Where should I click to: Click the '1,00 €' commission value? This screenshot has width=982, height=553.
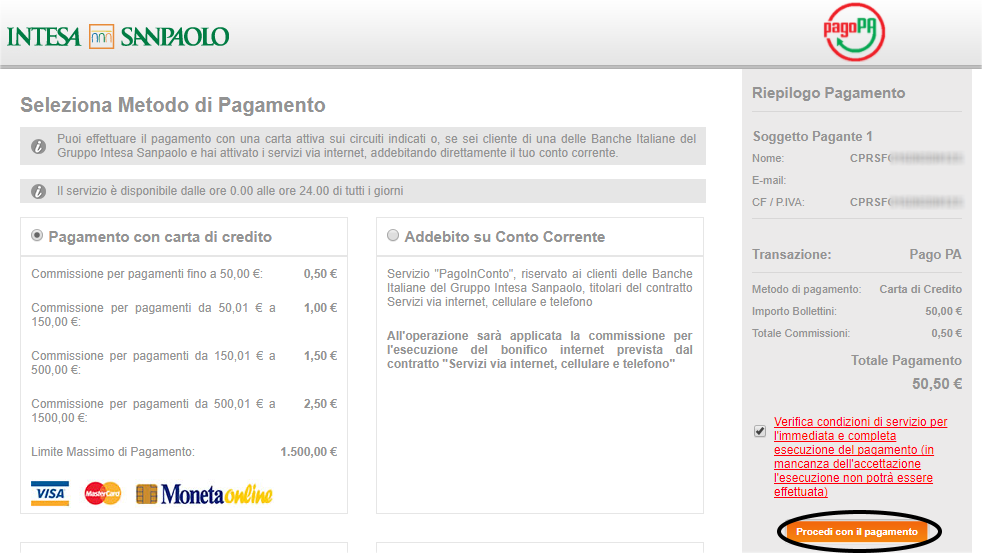[x=321, y=308]
